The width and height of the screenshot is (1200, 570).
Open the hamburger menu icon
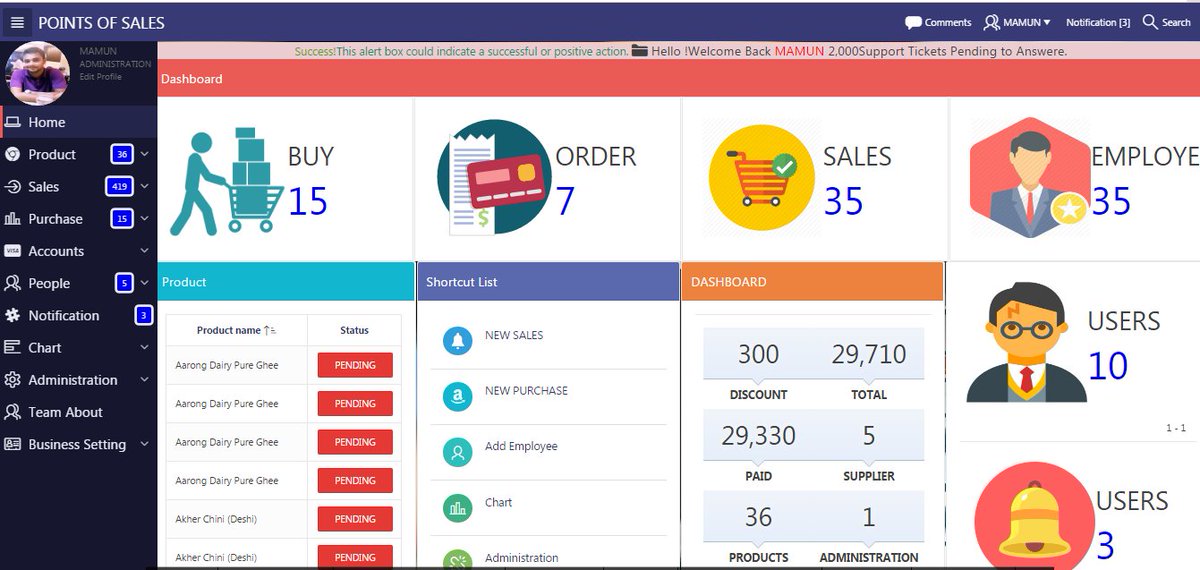17,22
